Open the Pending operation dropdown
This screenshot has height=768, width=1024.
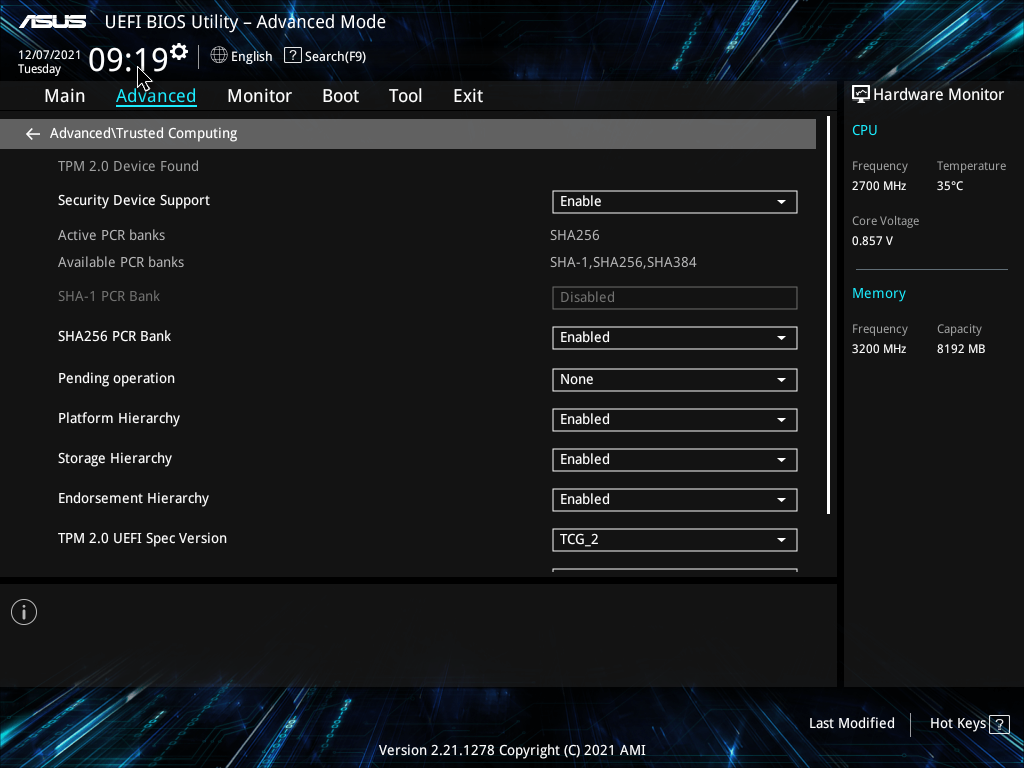674,380
